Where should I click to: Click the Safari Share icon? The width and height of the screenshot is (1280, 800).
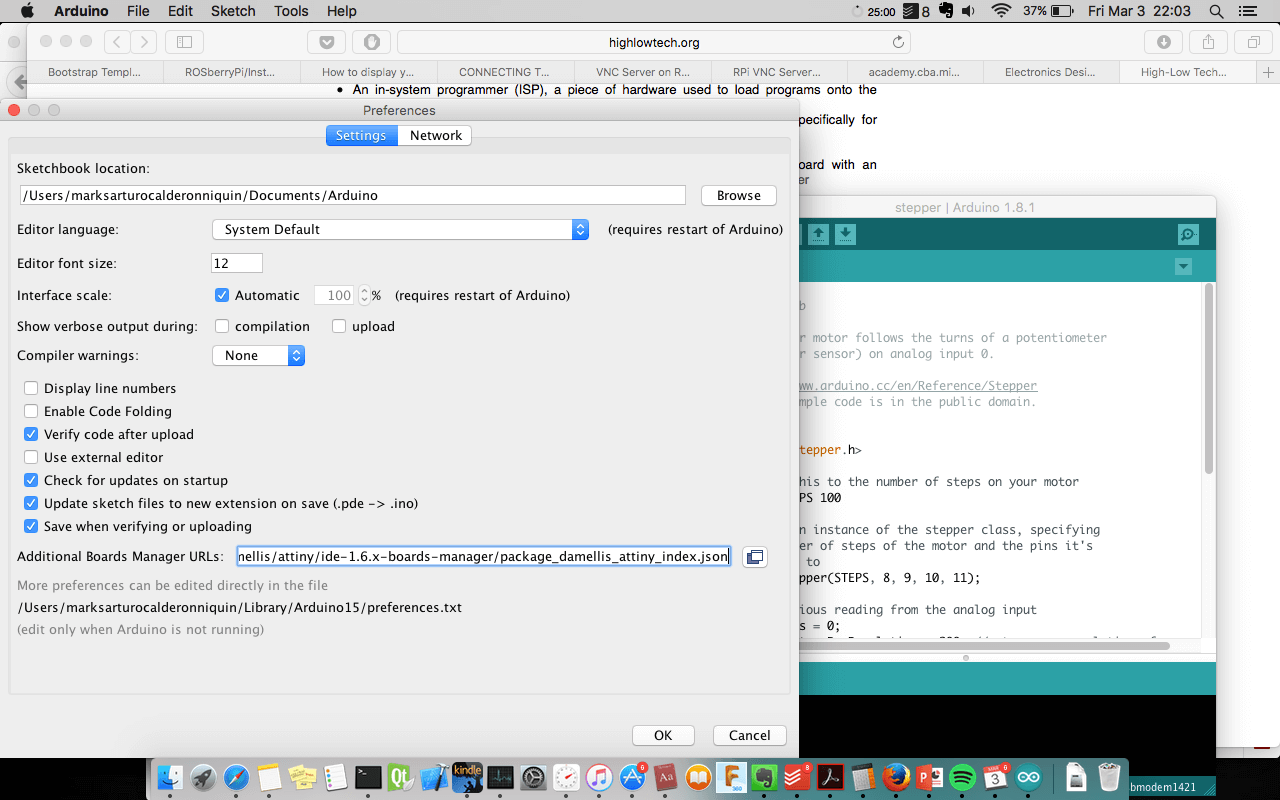[x=1208, y=42]
